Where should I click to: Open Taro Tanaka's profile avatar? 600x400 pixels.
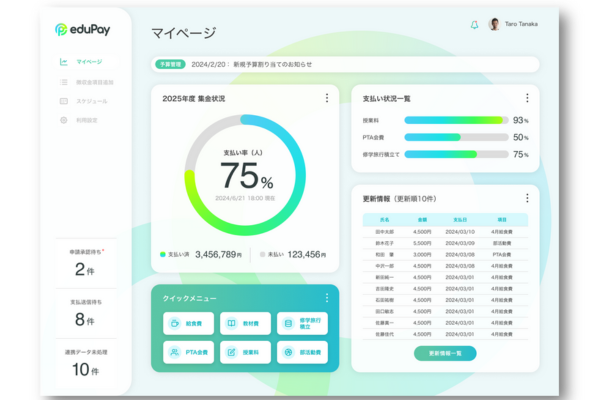[494, 25]
